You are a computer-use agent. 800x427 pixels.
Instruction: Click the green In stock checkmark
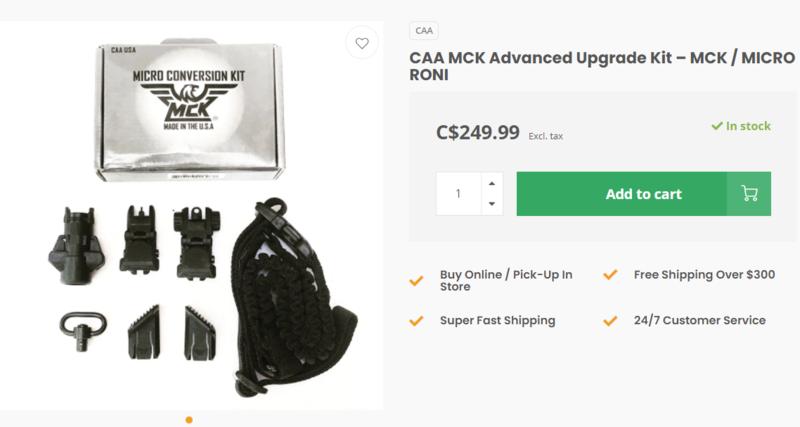pos(717,125)
